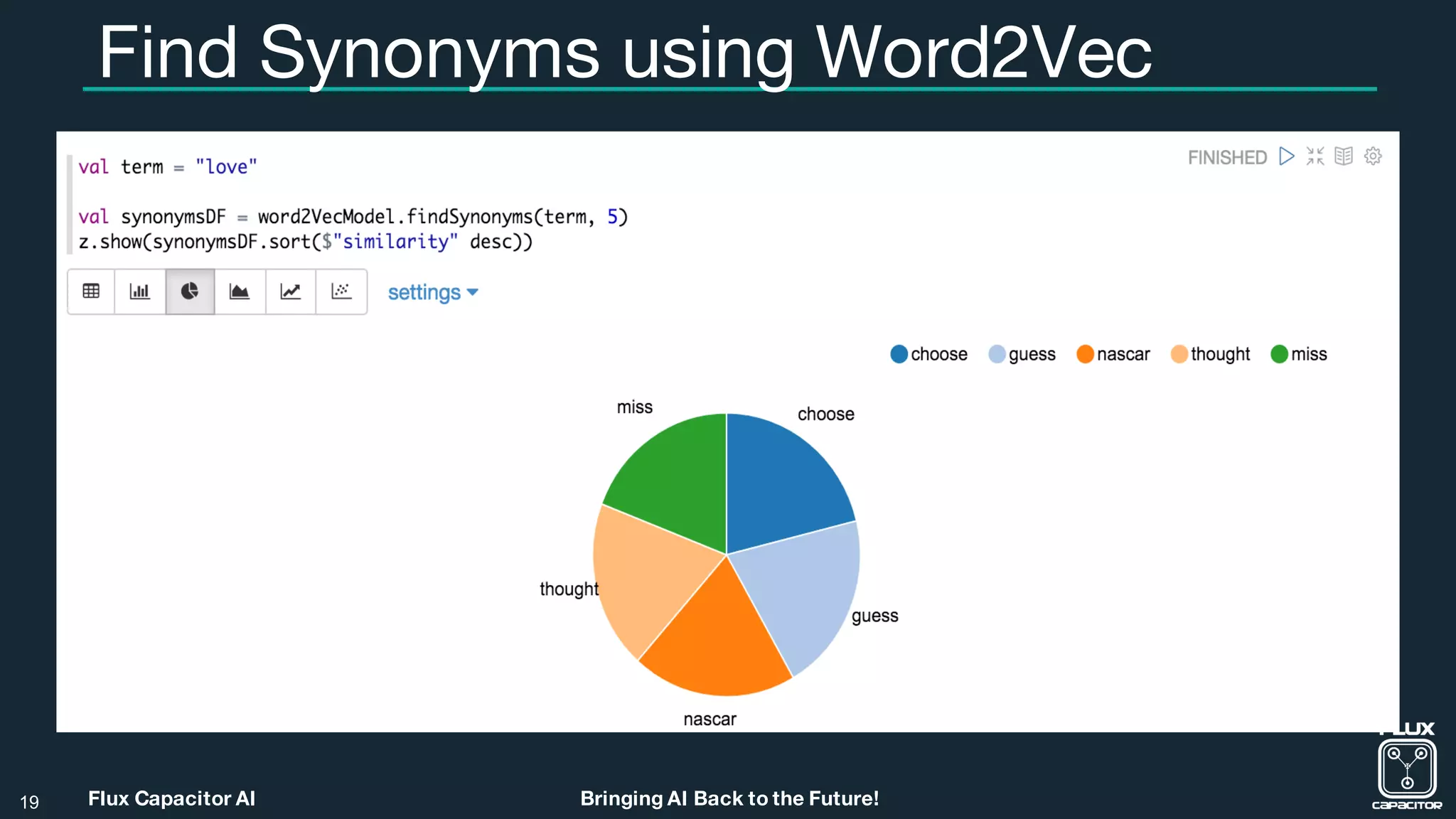The height and width of the screenshot is (819, 1456).
Task: Toggle the thought legend entry
Action: (x=1210, y=354)
